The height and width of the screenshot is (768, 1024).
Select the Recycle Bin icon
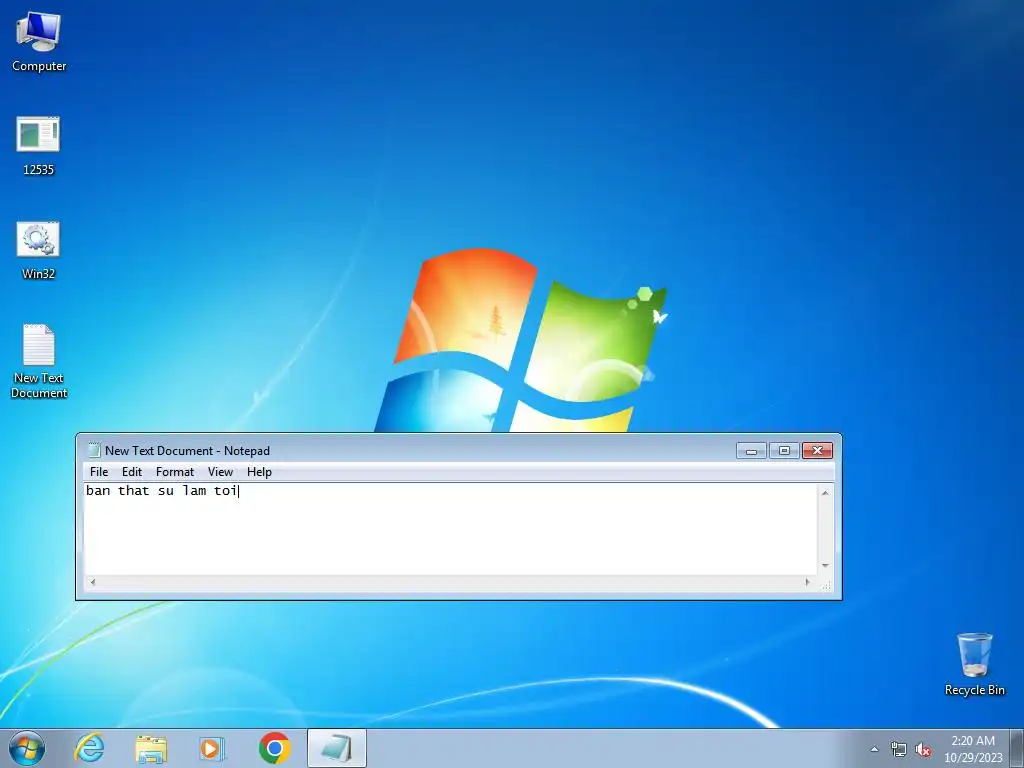974,664
